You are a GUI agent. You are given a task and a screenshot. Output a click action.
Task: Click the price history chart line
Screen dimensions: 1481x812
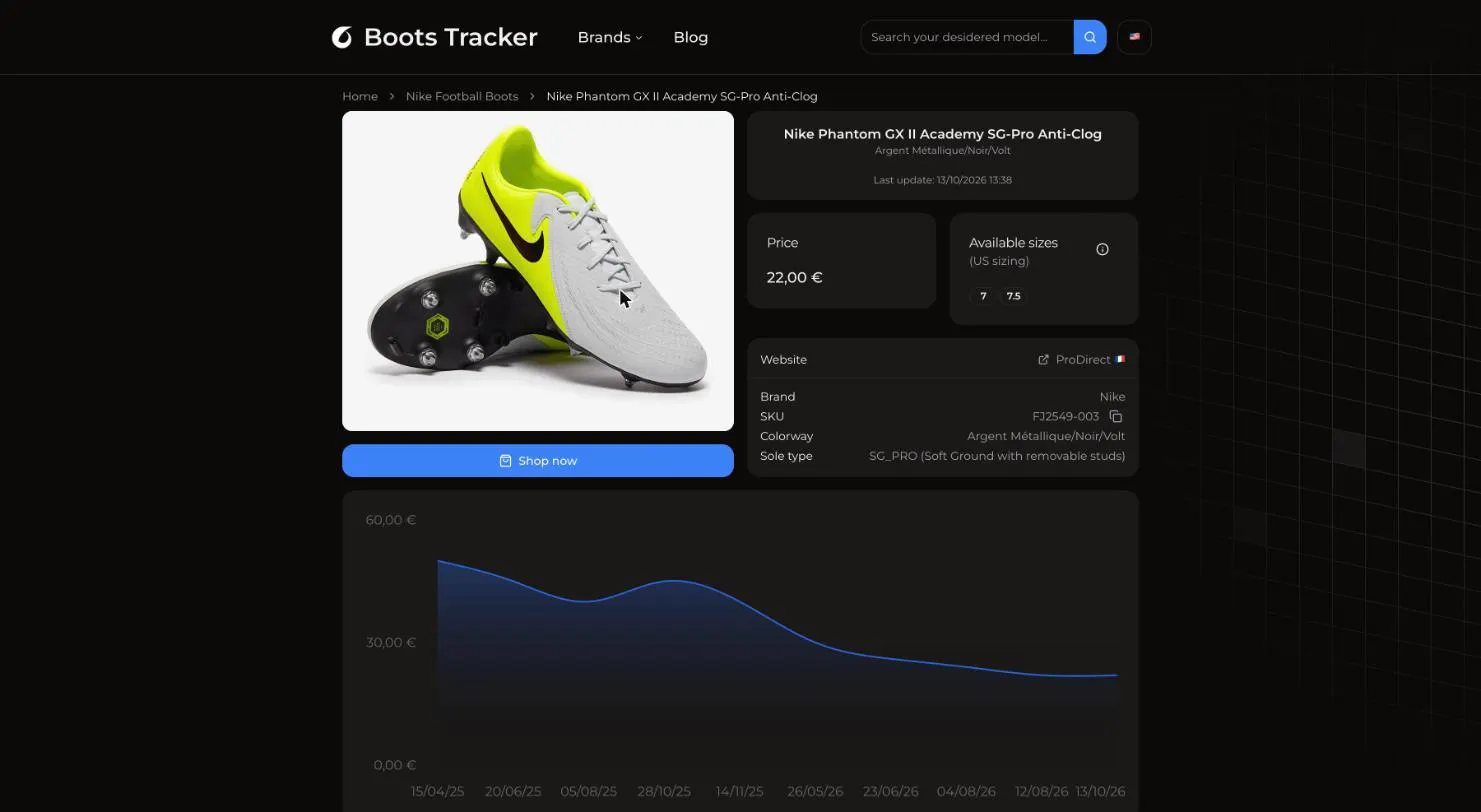tap(776, 616)
